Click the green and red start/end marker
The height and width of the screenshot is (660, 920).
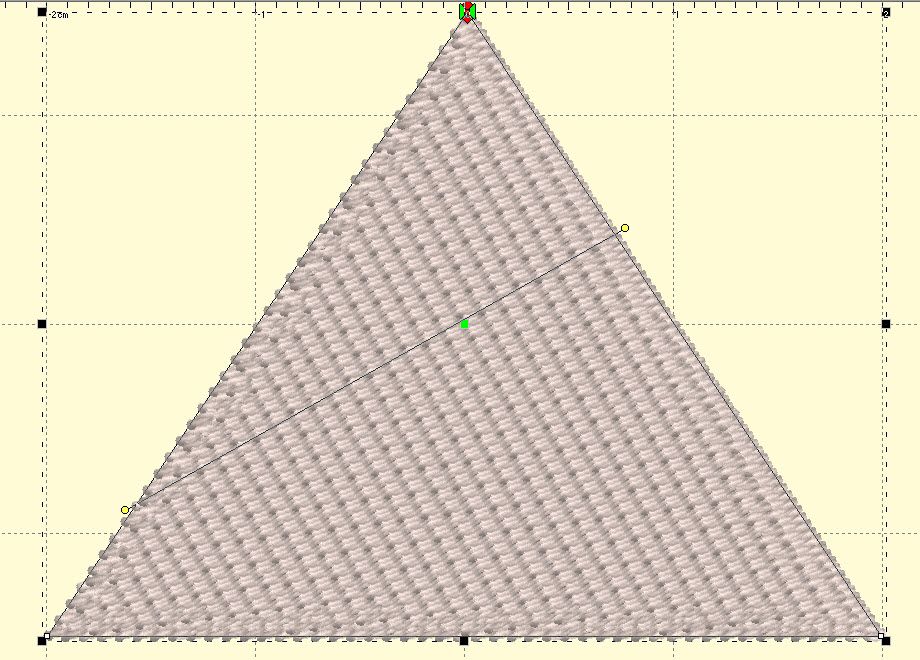pyautogui.click(x=467, y=12)
